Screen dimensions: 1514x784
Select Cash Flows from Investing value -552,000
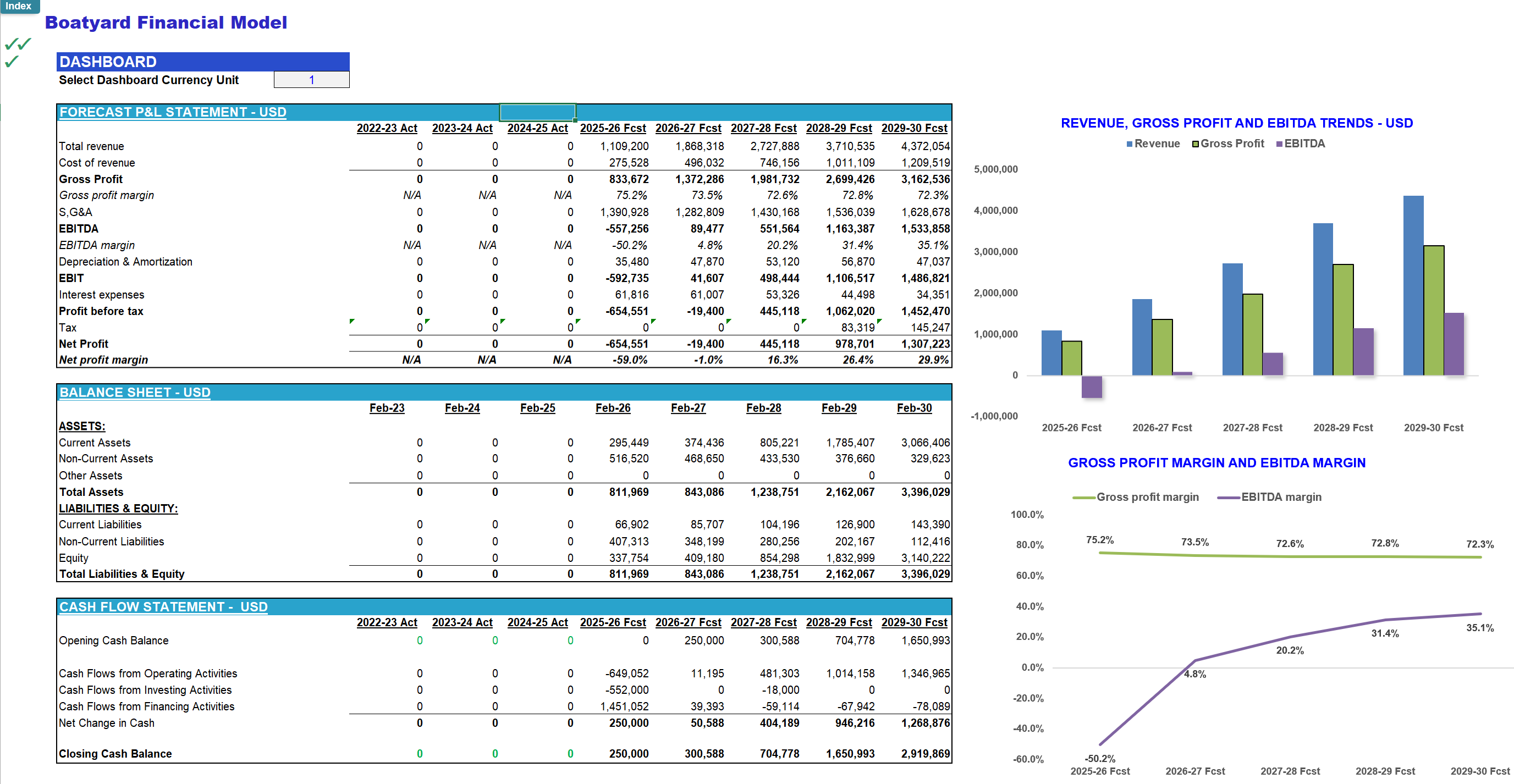(x=627, y=690)
